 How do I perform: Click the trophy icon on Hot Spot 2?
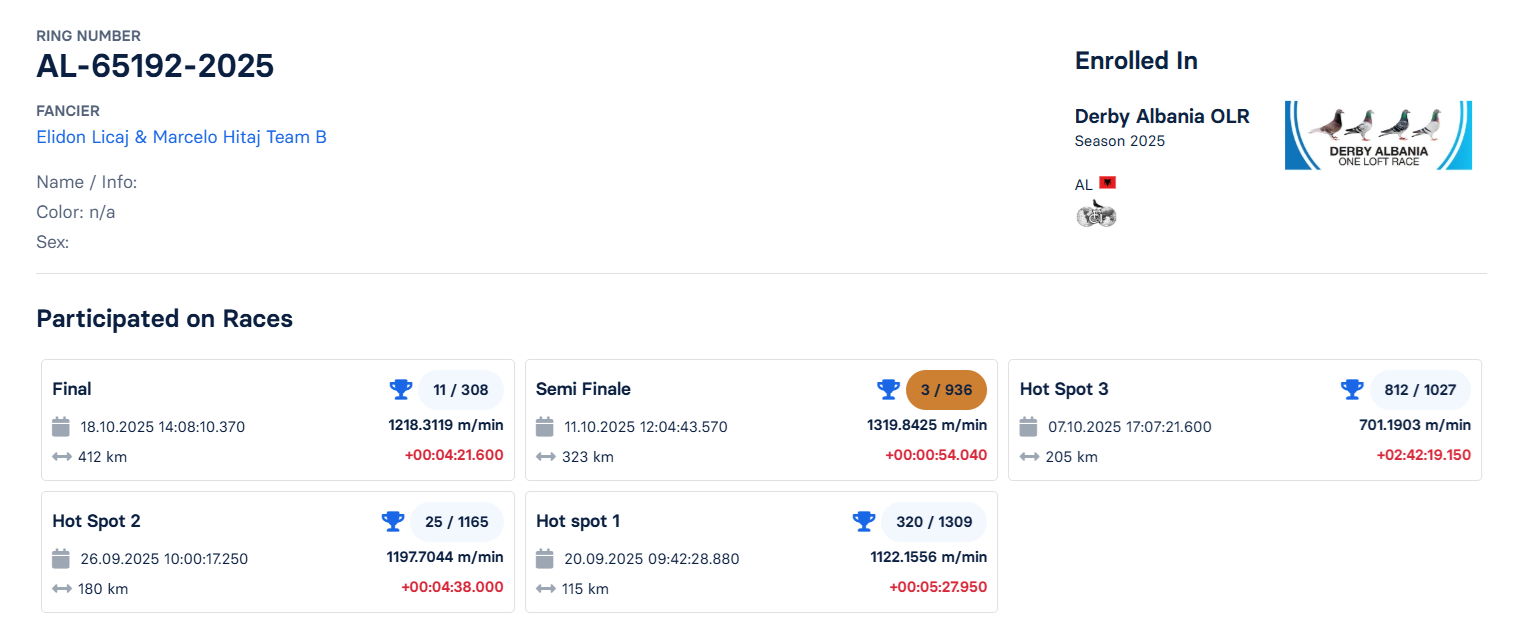393,521
